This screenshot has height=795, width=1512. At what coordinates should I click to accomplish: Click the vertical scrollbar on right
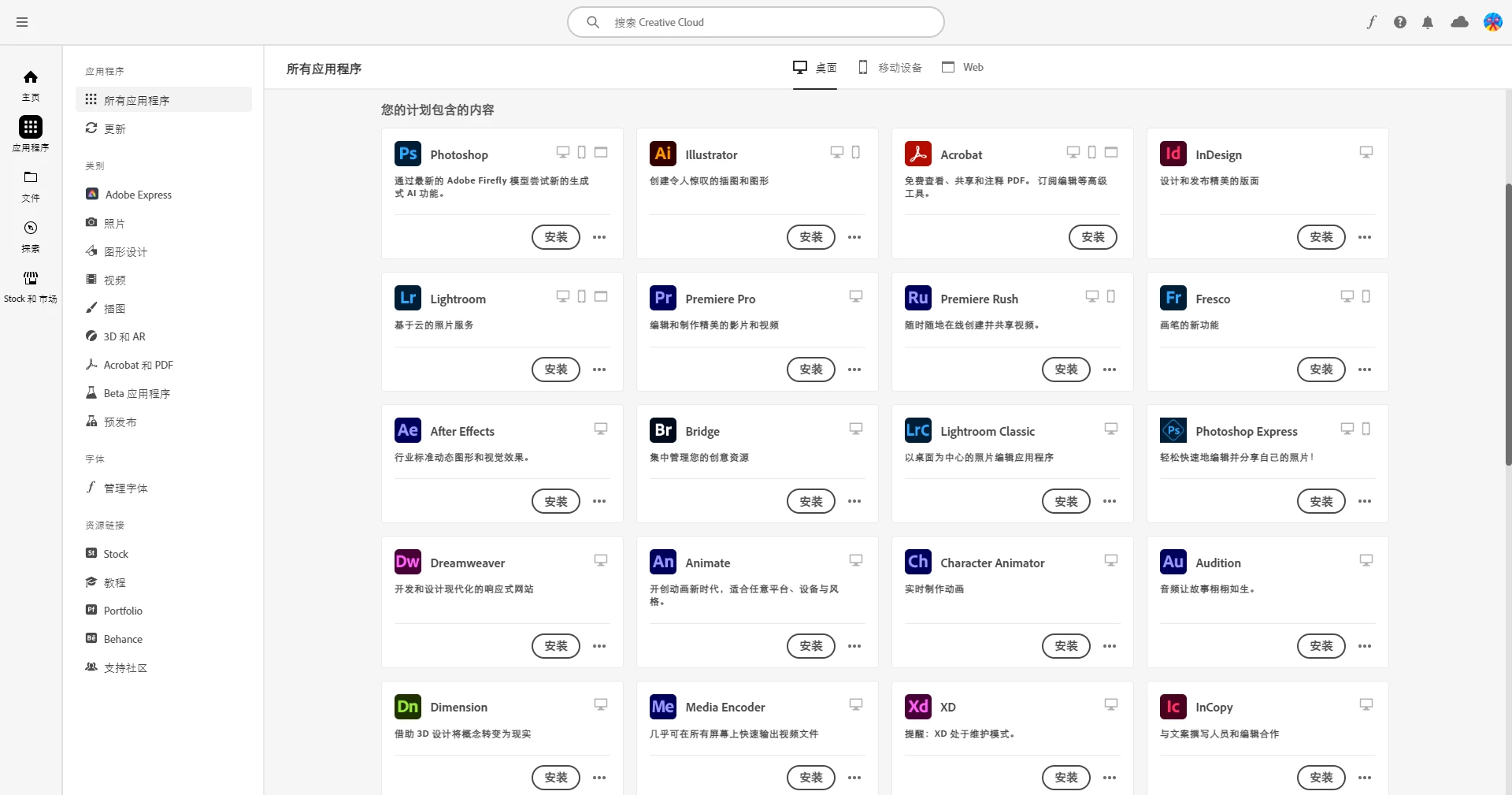pyautogui.click(x=1508, y=323)
